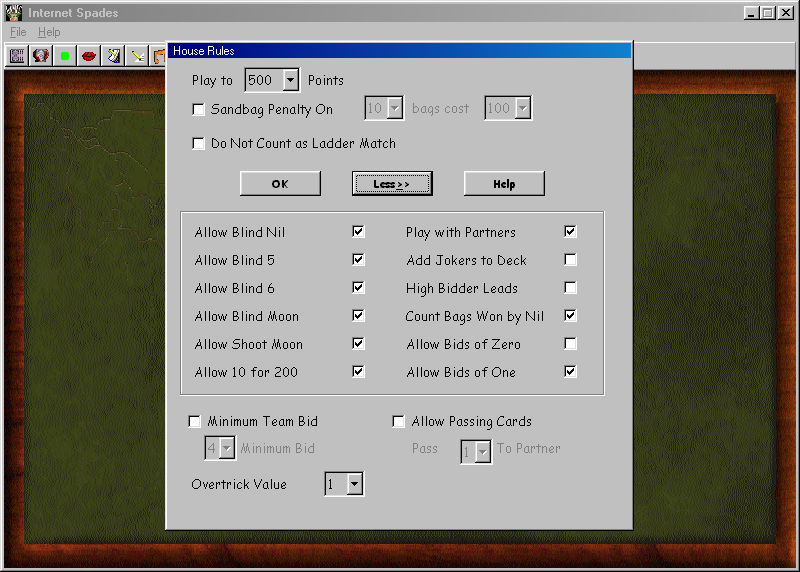Click the Internet Spades title bar icon

click(13, 13)
